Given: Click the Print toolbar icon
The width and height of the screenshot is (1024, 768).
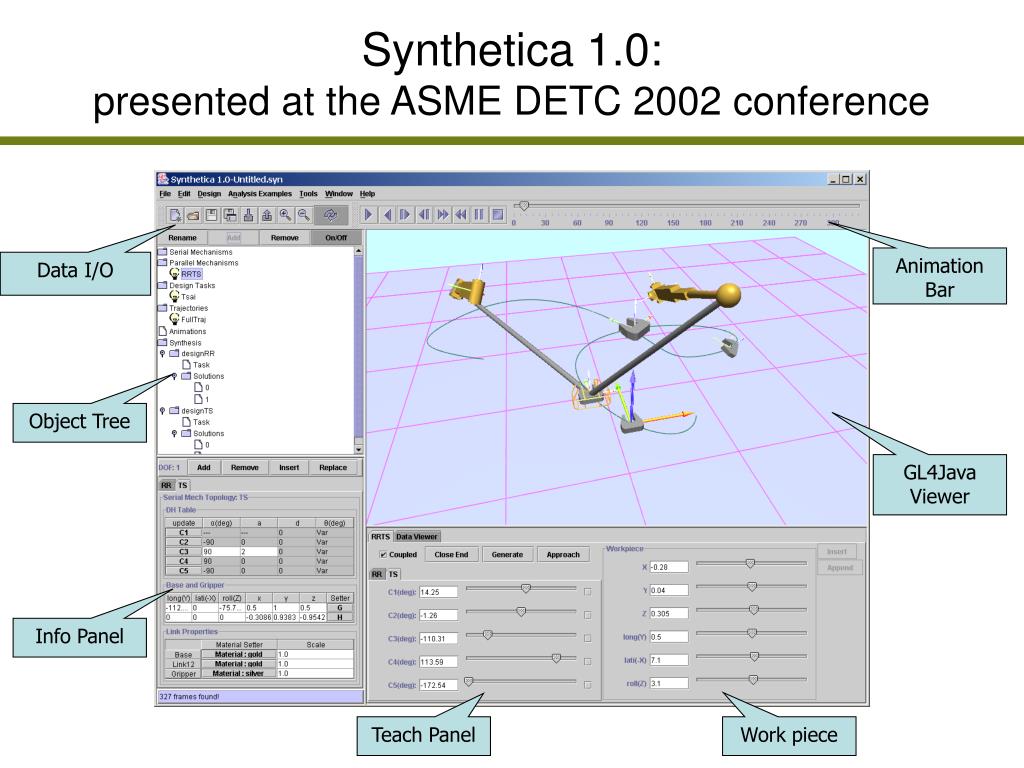Looking at the screenshot, I should point(230,215).
